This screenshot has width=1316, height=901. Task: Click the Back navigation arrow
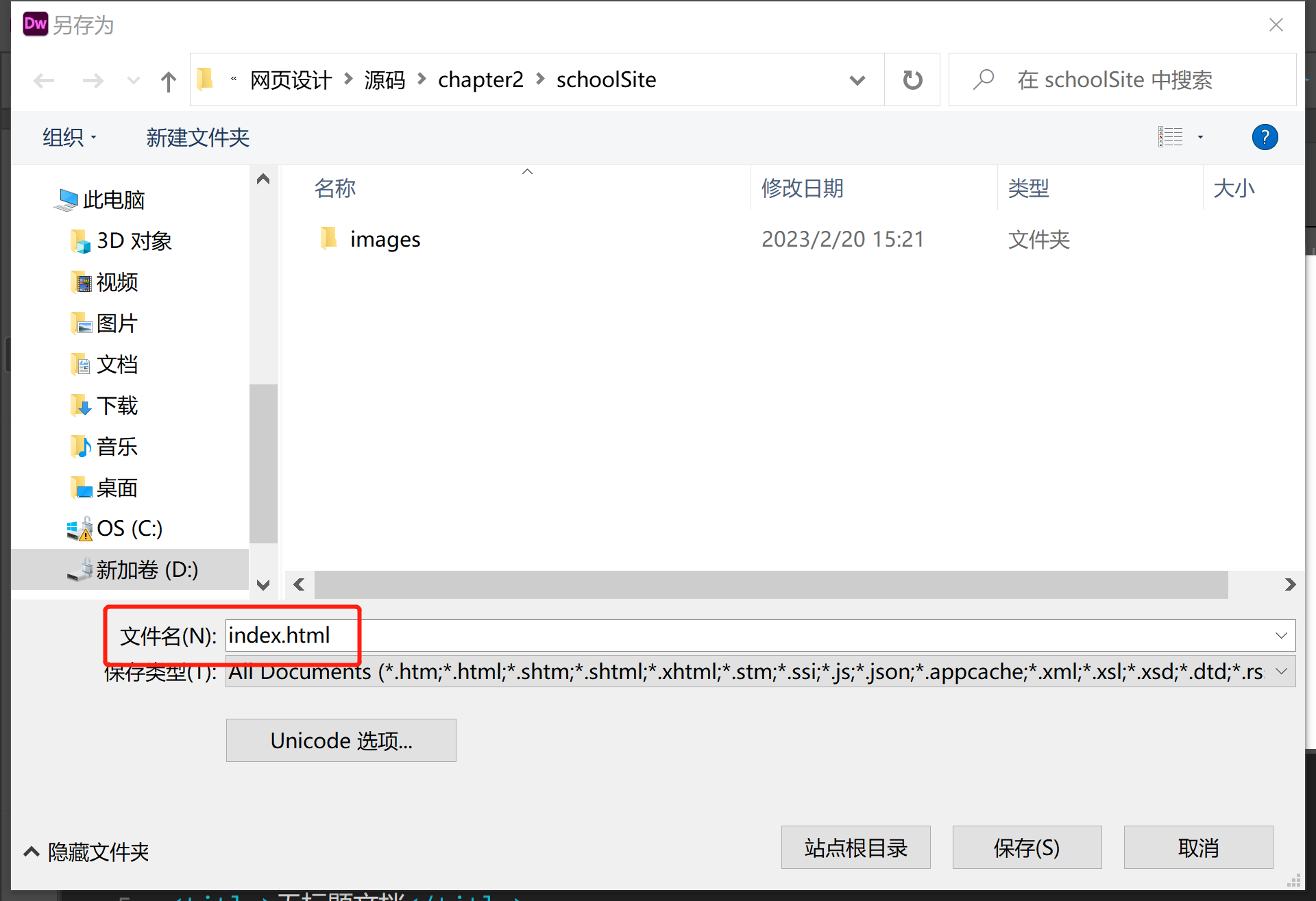[44, 81]
